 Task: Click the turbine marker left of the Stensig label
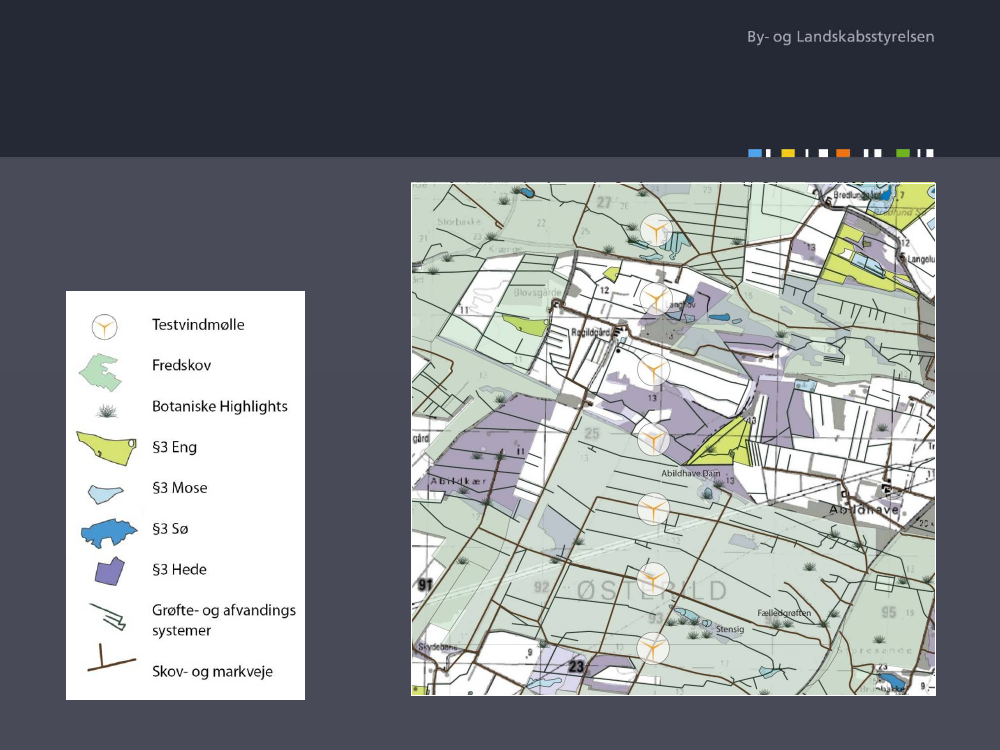pyautogui.click(x=652, y=648)
